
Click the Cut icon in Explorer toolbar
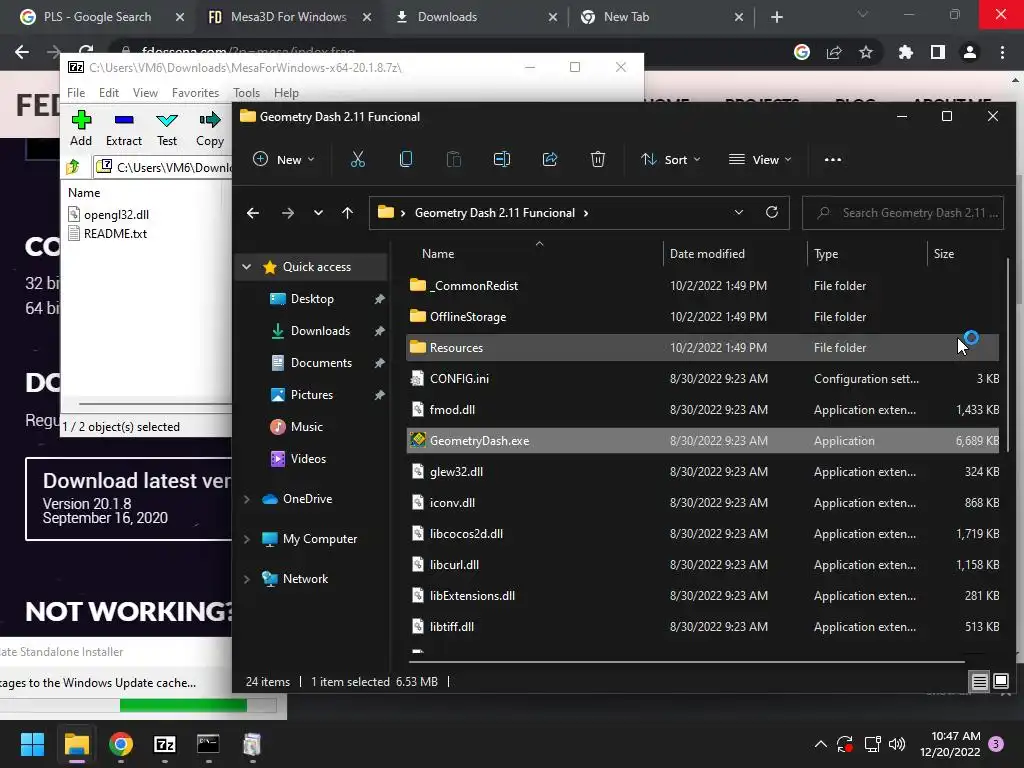[357, 159]
